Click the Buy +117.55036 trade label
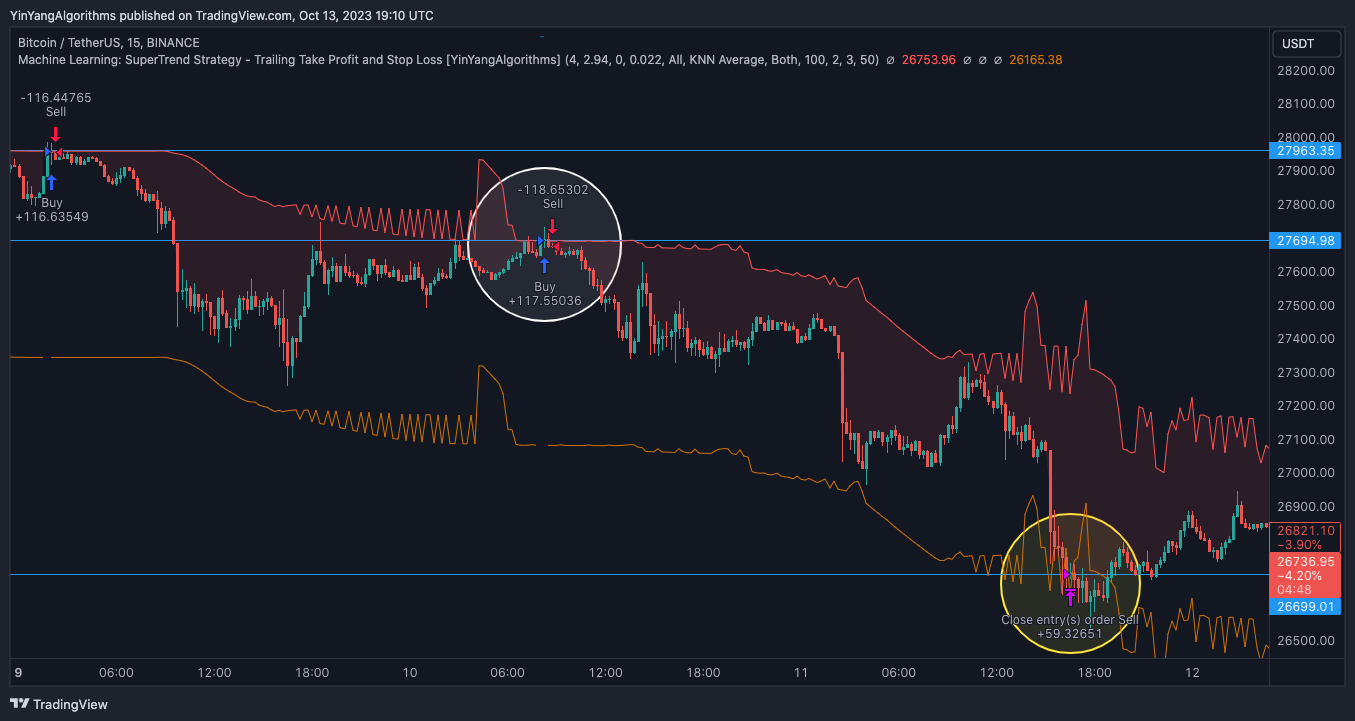Image resolution: width=1355 pixels, height=721 pixels. [545, 293]
